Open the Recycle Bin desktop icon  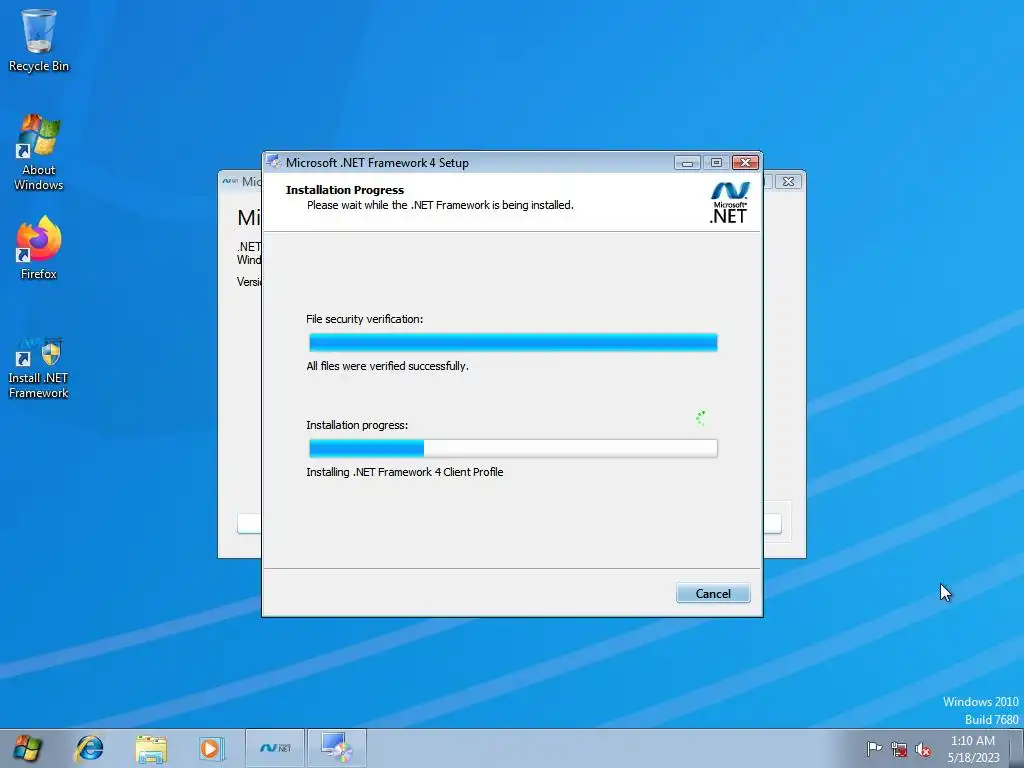coord(39,40)
